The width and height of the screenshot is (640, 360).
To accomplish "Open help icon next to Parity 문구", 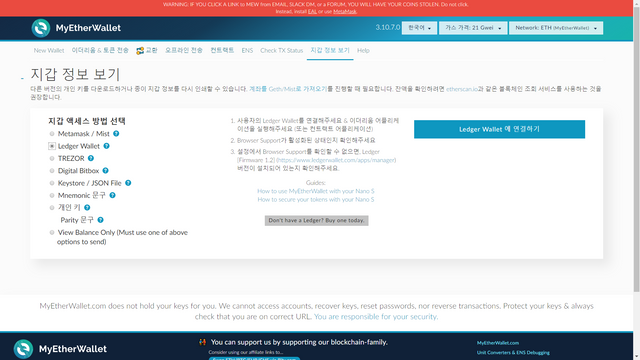I will 100,220.
